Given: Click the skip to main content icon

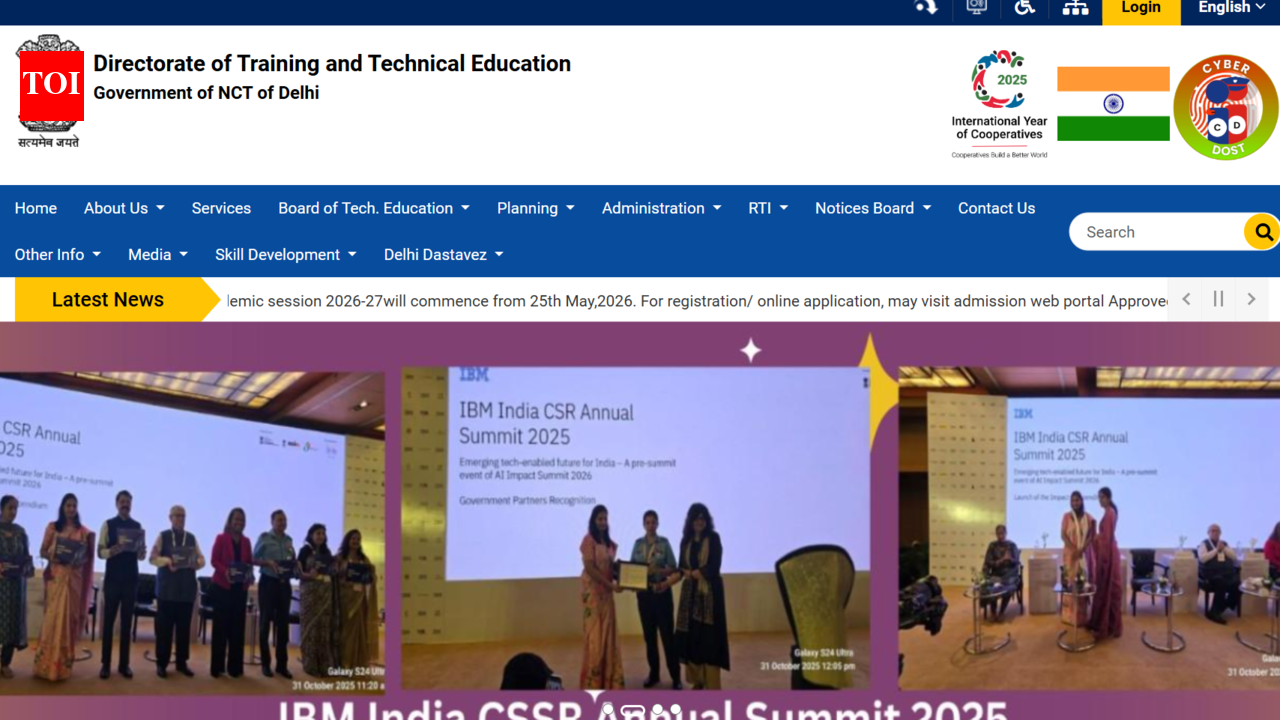Looking at the screenshot, I should 926,7.
